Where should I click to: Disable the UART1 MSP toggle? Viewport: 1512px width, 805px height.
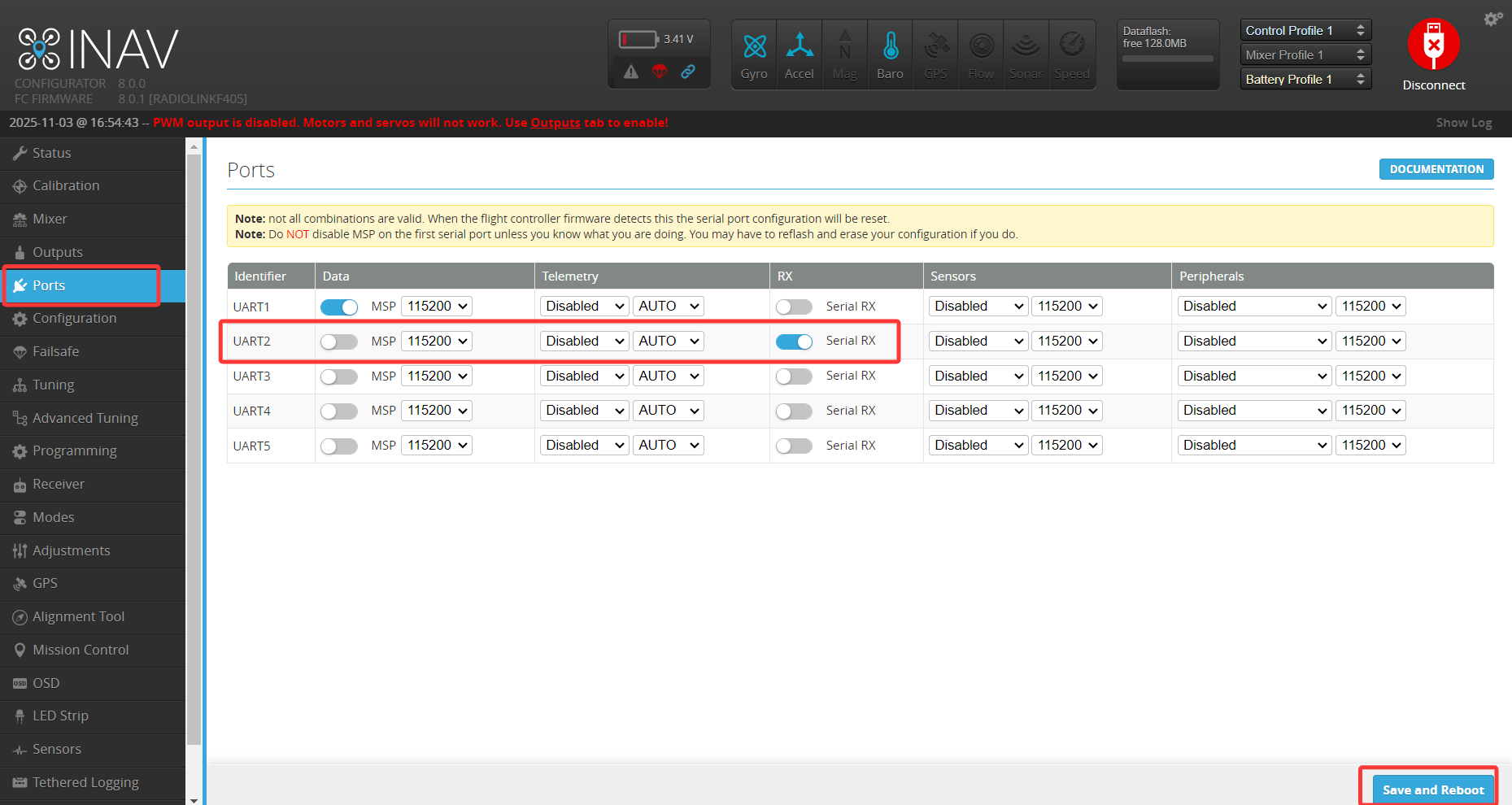339,307
